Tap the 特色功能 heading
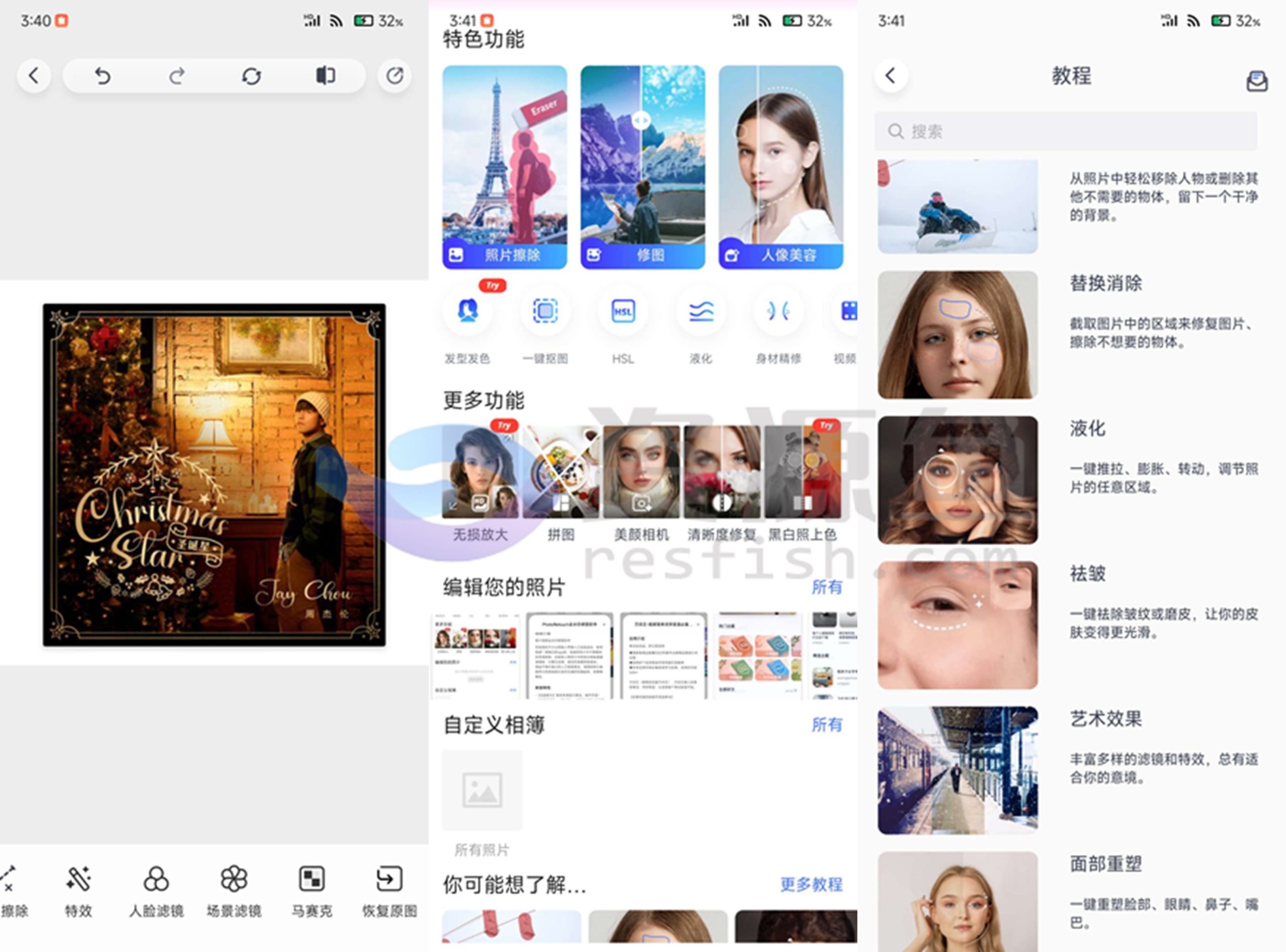Screen dimensions: 1286x952 (484, 40)
